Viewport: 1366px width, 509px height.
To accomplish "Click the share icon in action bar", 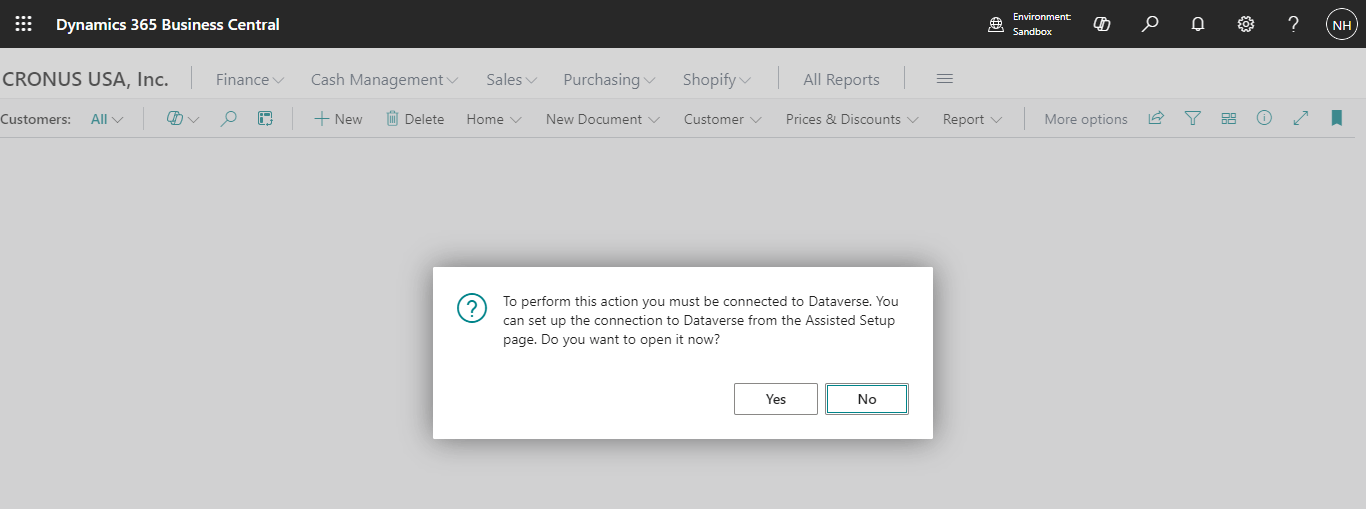I will (1156, 119).
